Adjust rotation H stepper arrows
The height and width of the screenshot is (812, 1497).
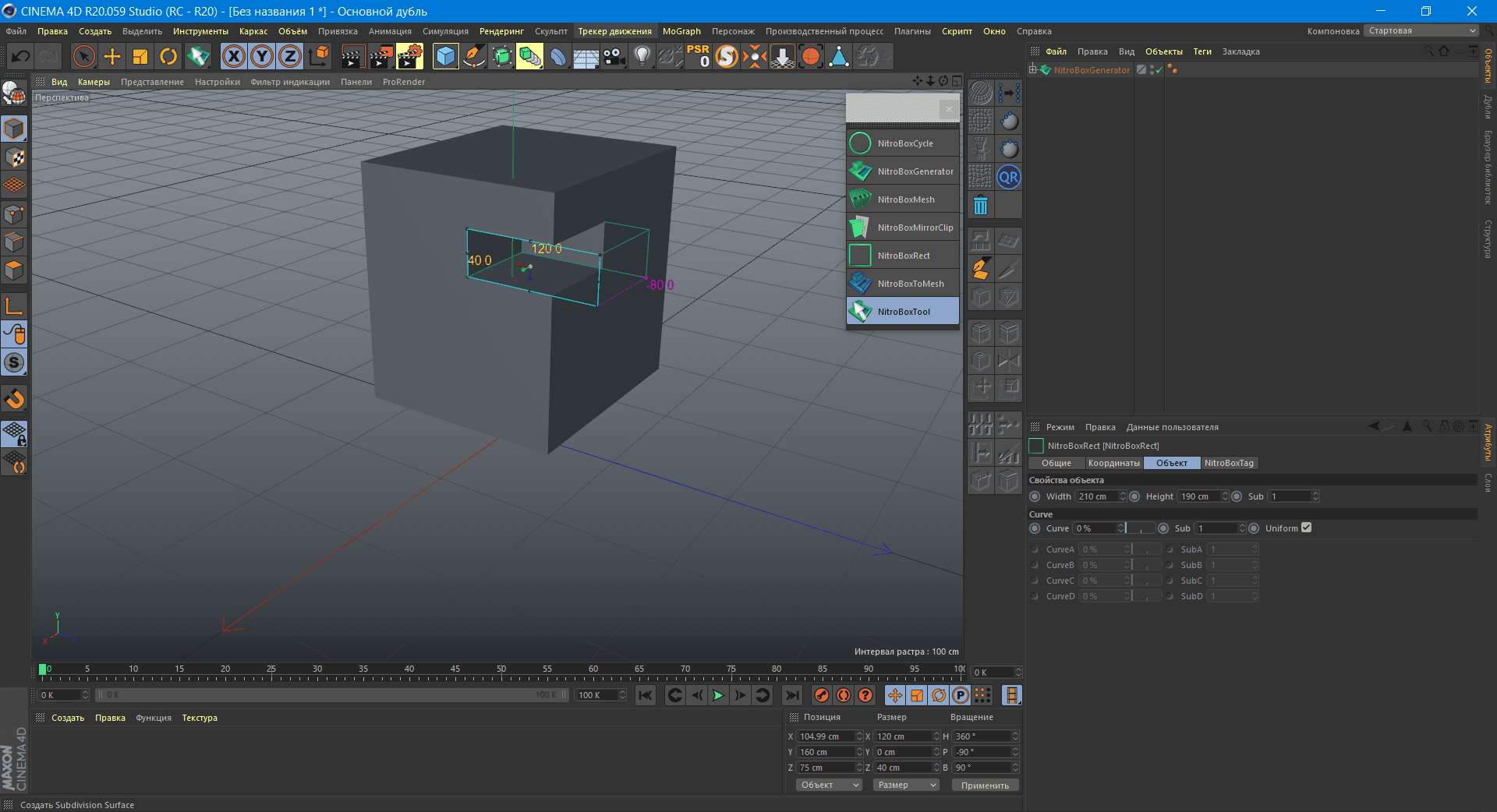tap(1015, 736)
